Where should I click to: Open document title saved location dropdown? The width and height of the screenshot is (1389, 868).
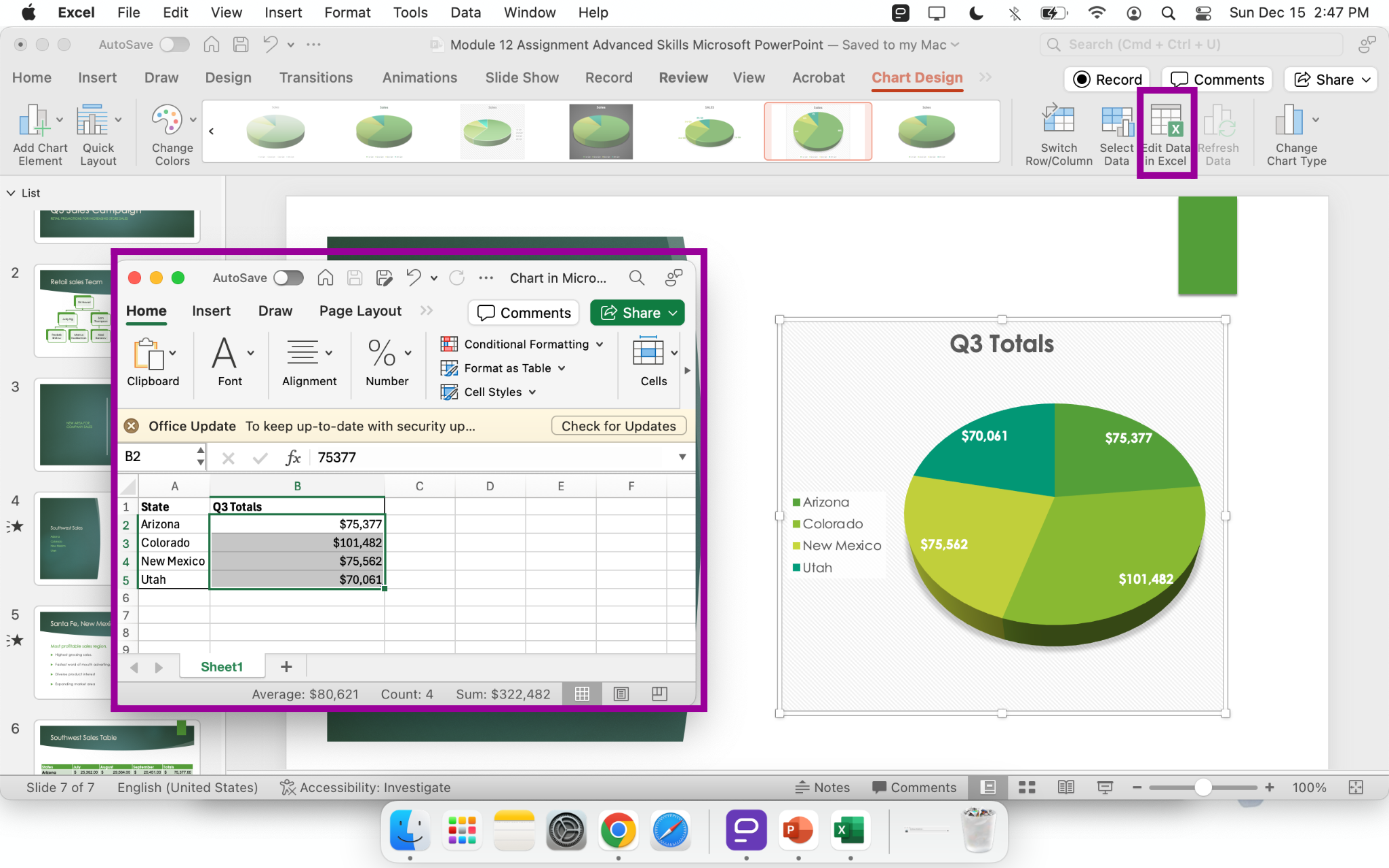coord(955,45)
